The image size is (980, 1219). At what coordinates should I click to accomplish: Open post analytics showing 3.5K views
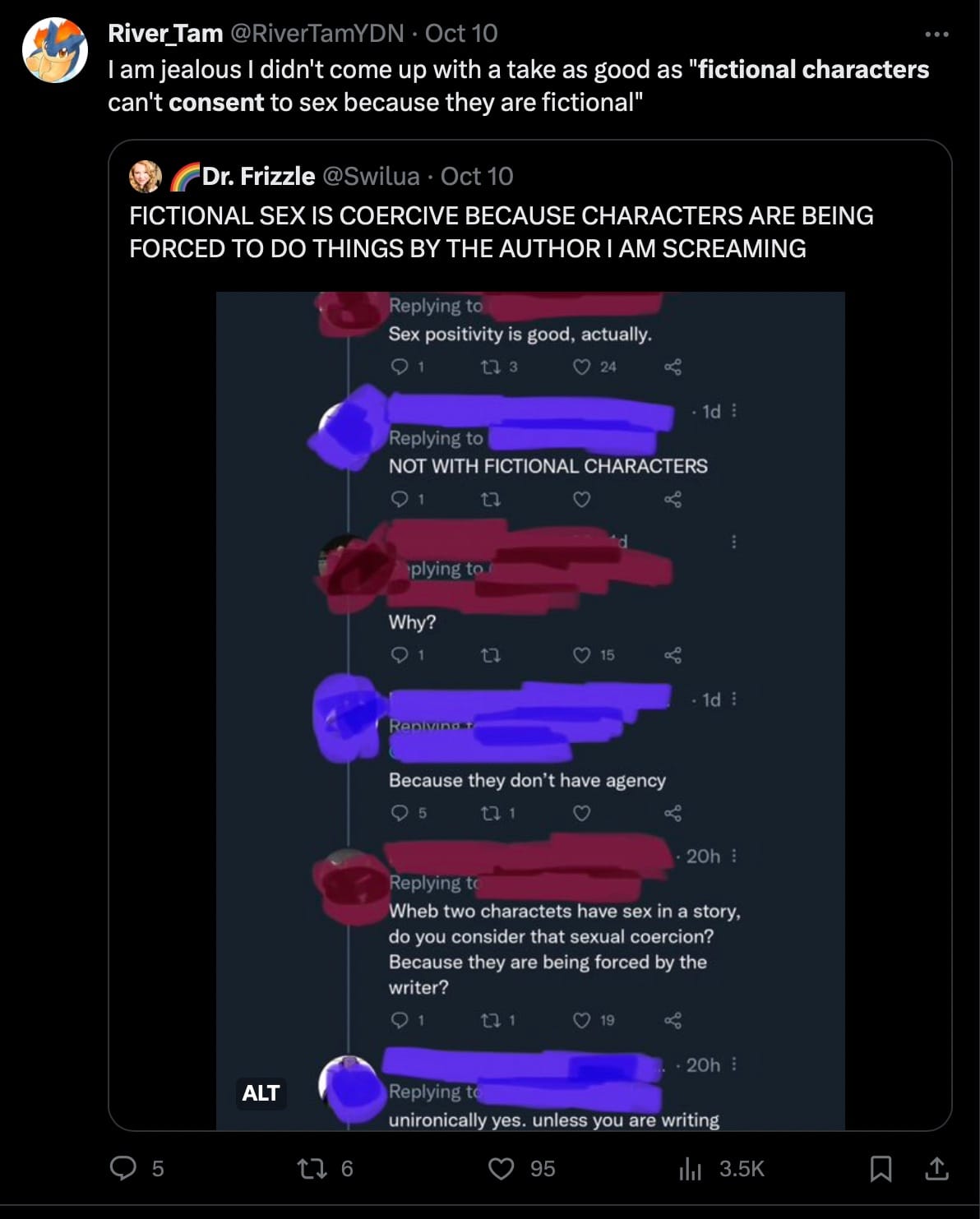click(722, 1168)
